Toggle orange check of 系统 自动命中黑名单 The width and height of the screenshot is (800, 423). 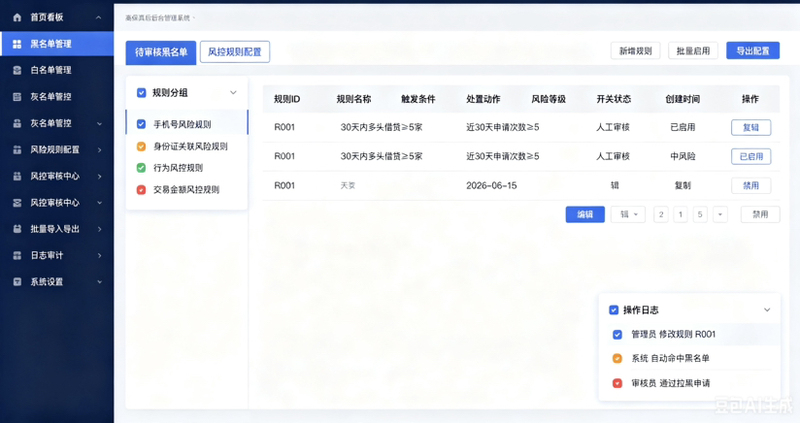pos(617,359)
